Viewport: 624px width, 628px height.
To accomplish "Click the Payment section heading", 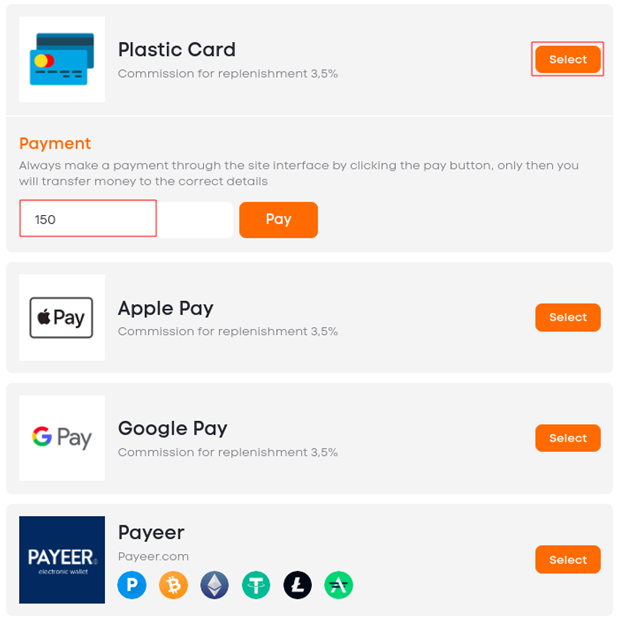I will pos(55,143).
